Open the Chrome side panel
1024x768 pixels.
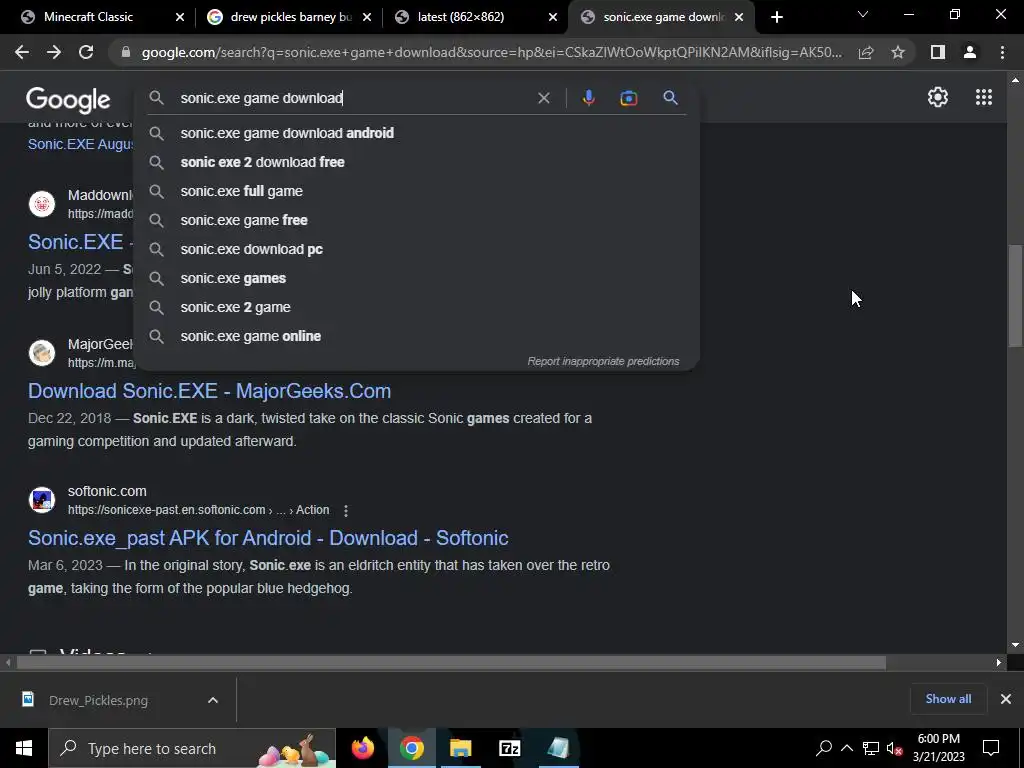coord(938,52)
